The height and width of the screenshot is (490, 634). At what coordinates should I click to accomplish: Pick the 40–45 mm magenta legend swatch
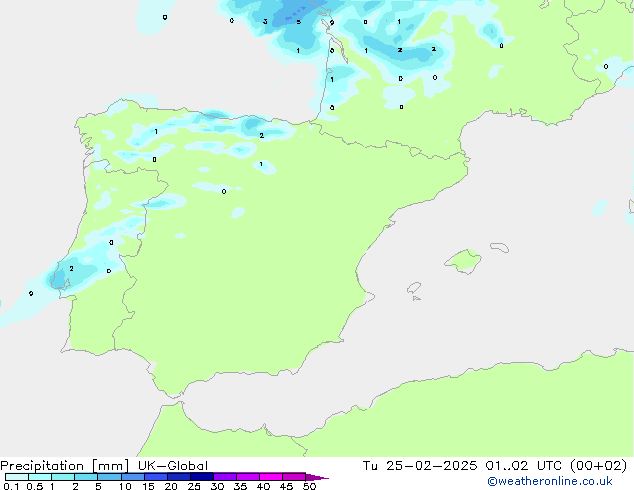(271, 477)
